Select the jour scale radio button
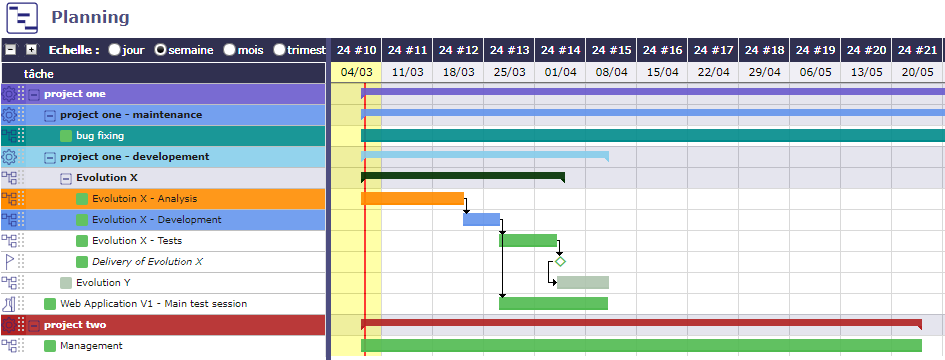Image resolution: width=945 pixels, height=360 pixels. click(114, 50)
